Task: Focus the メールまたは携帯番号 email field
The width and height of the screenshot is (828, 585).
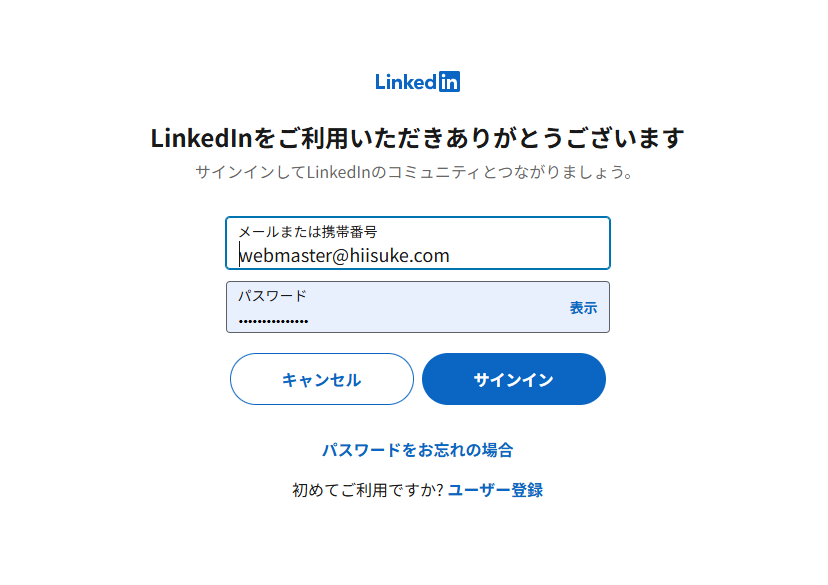Action: click(x=418, y=243)
